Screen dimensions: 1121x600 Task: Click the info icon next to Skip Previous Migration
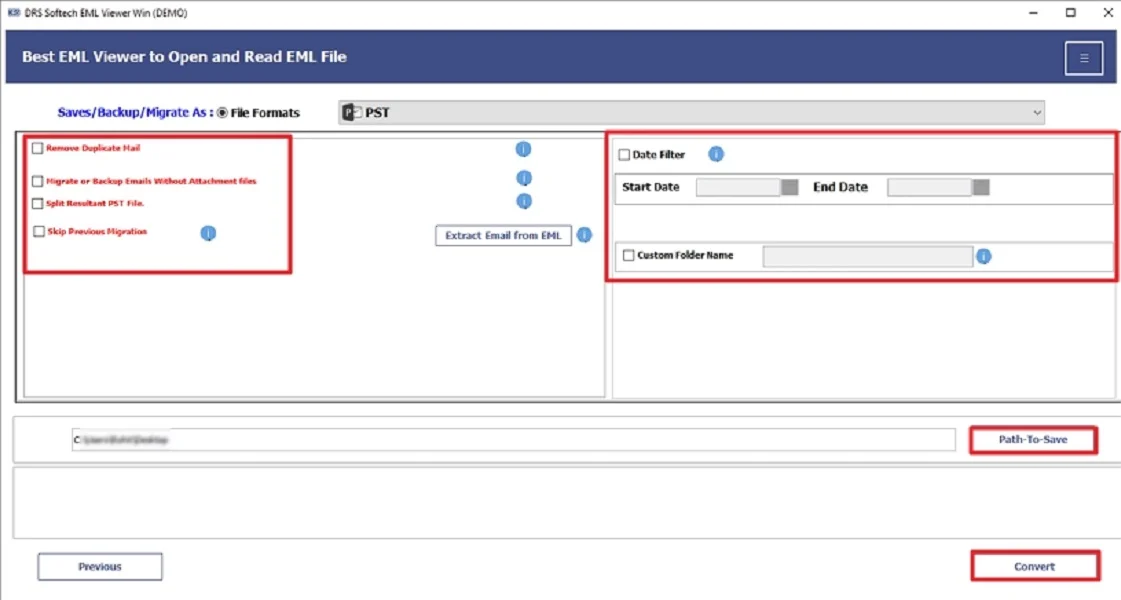(207, 233)
